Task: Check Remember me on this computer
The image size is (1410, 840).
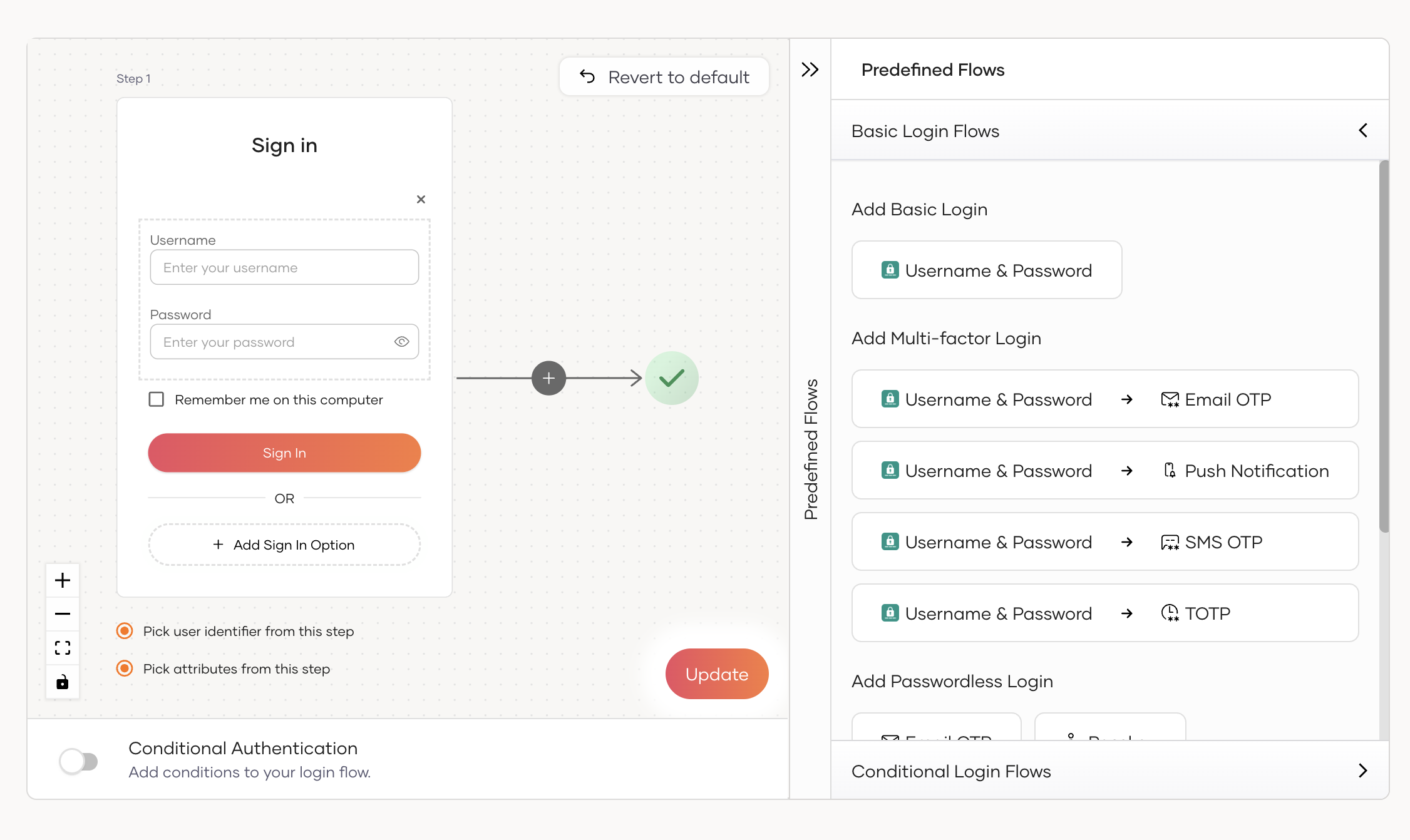Action: [x=157, y=399]
